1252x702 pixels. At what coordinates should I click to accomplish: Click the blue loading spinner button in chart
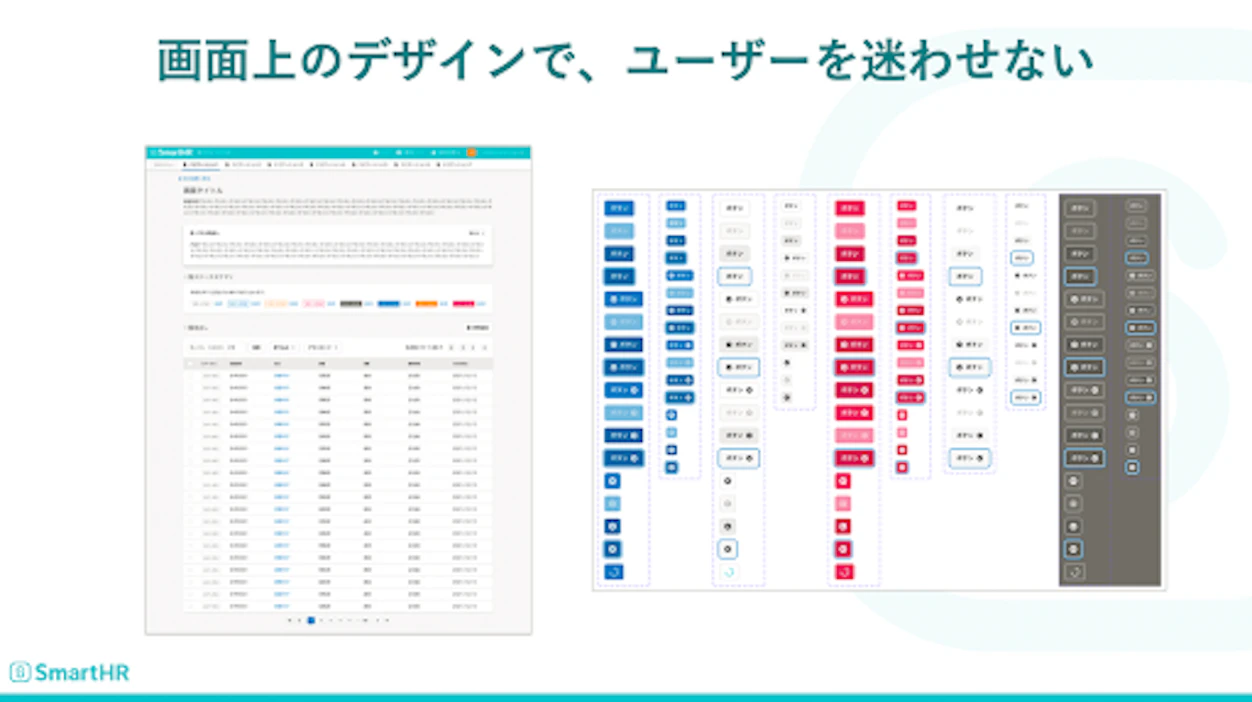612,572
